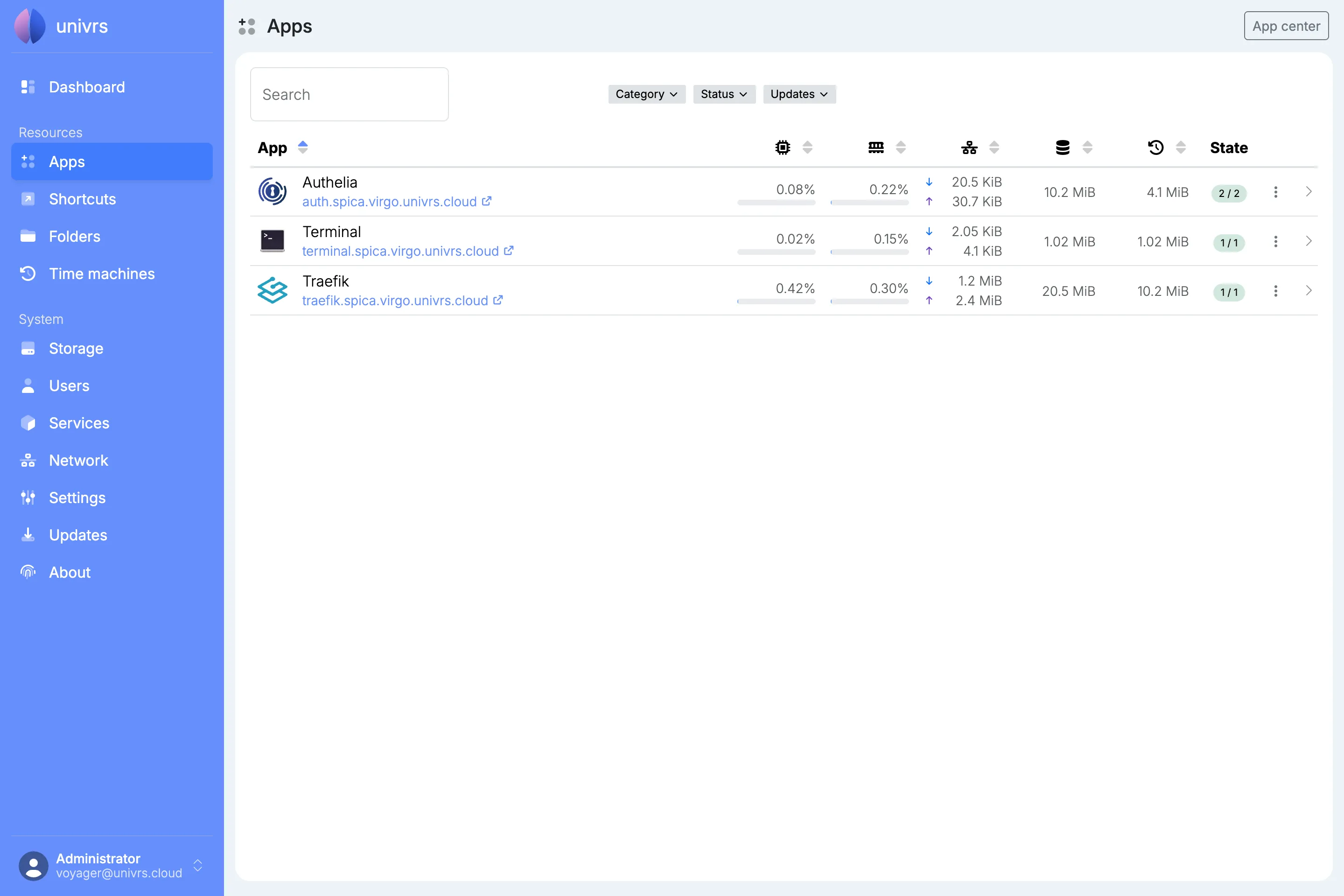Click the network column icon
Viewport: 1344px width, 896px height.
pyautogui.click(x=969, y=147)
